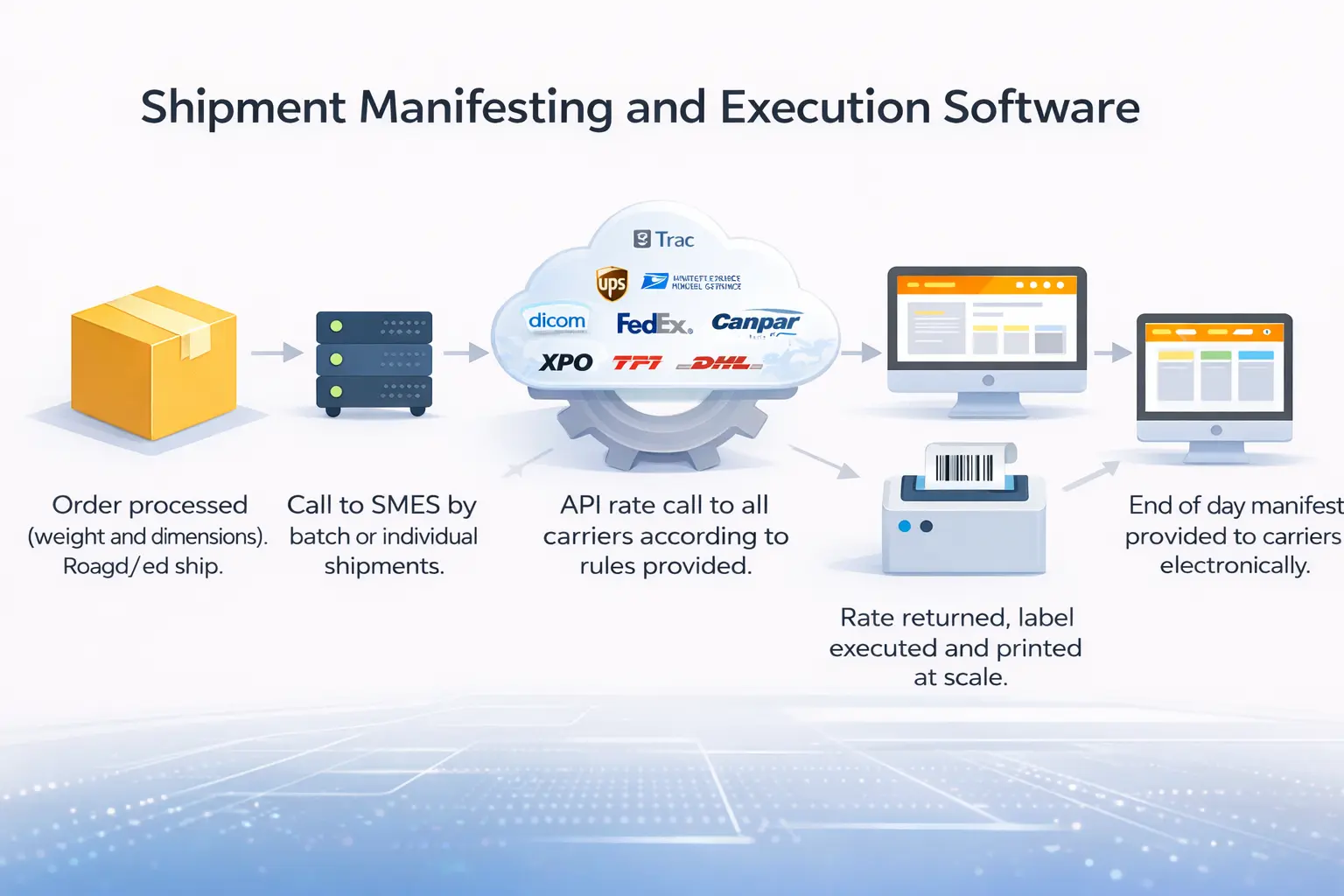
Task: Click the UPS shield logo
Action: (612, 283)
